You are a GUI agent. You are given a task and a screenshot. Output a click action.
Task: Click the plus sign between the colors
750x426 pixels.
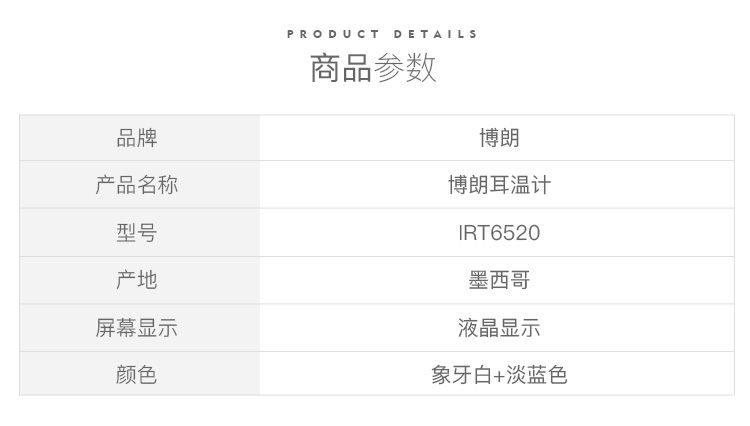click(x=499, y=376)
